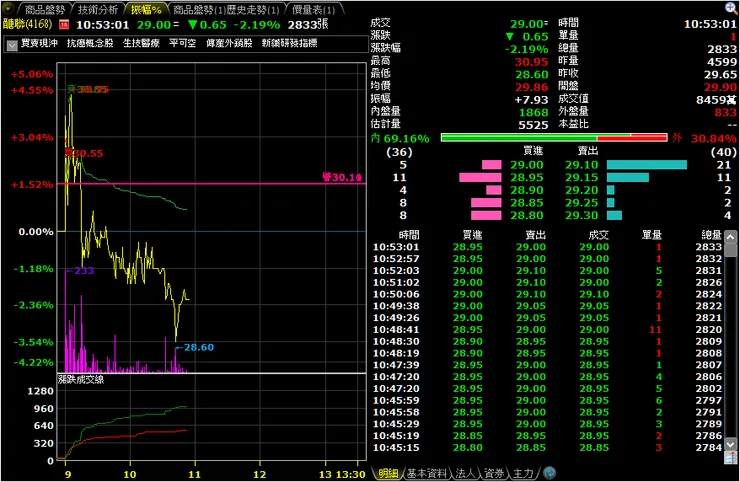This screenshot has height=482, width=740.
Task: Click the 內 69.16% percentage label
Action: pos(400,138)
